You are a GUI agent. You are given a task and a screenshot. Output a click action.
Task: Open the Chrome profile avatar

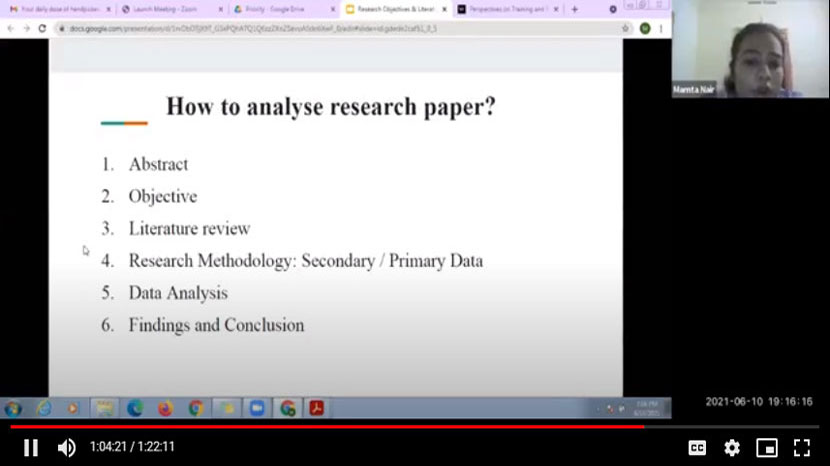(x=645, y=29)
